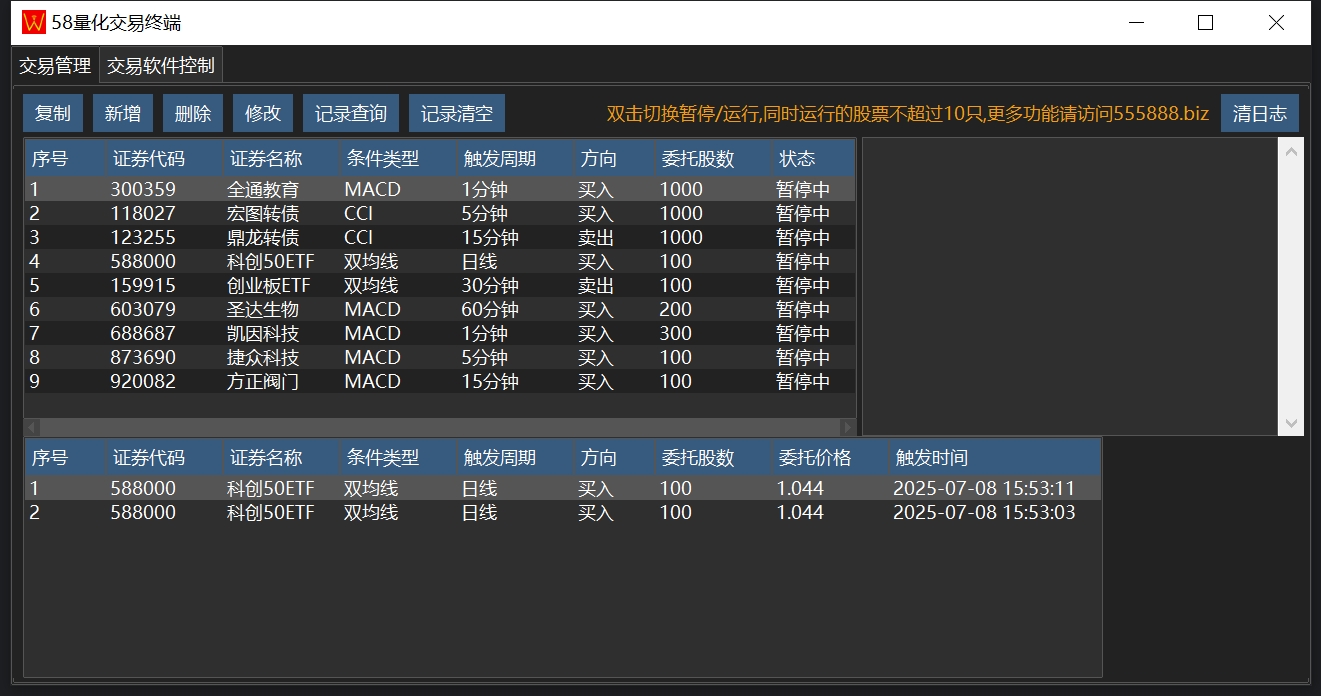The width and height of the screenshot is (1321, 696).
Task: Click the log panel's scroll down arrow
Action: pyautogui.click(x=1291, y=424)
